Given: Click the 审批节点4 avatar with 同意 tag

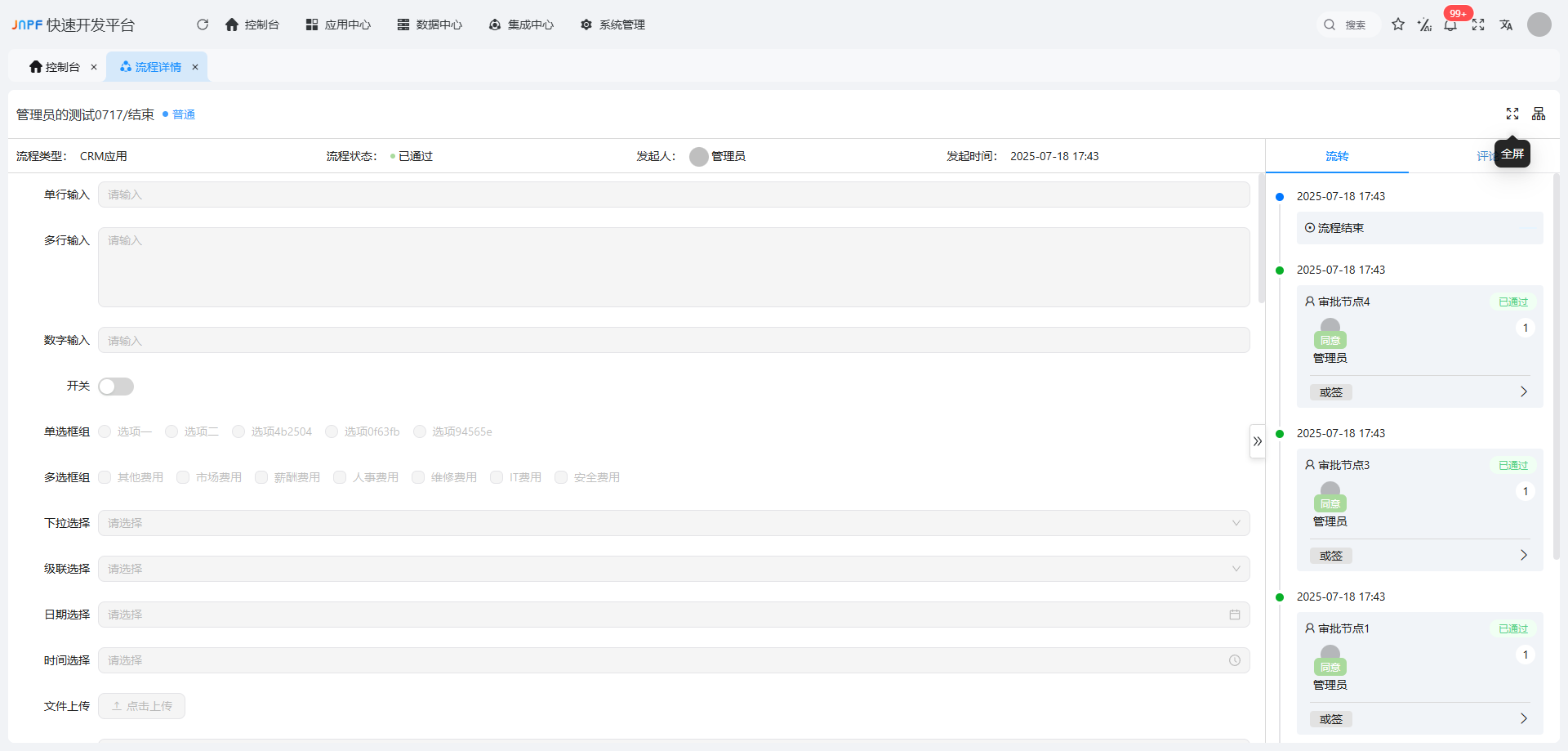Looking at the screenshot, I should click(1330, 333).
